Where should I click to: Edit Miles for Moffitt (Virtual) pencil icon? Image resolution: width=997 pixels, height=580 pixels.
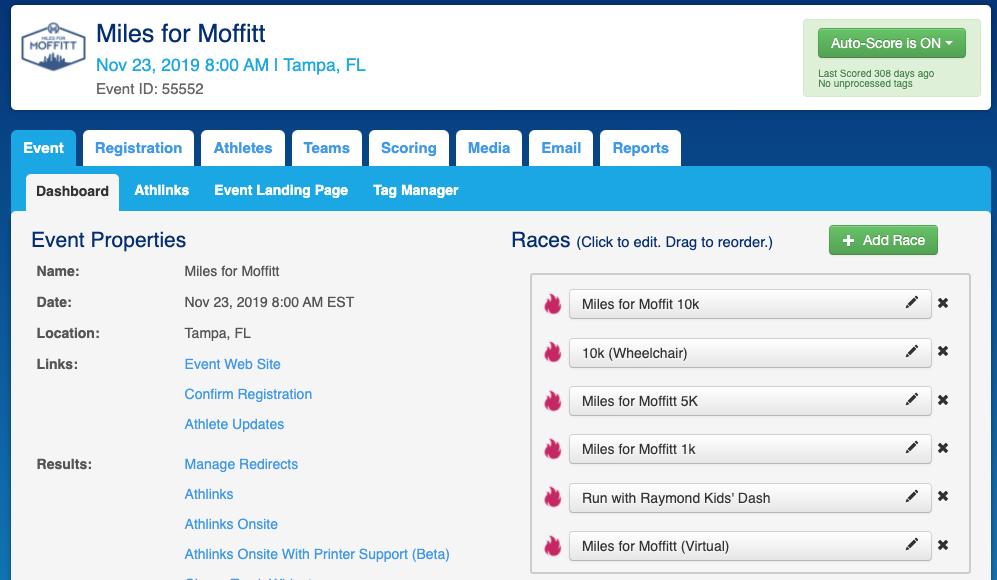[x=912, y=544]
